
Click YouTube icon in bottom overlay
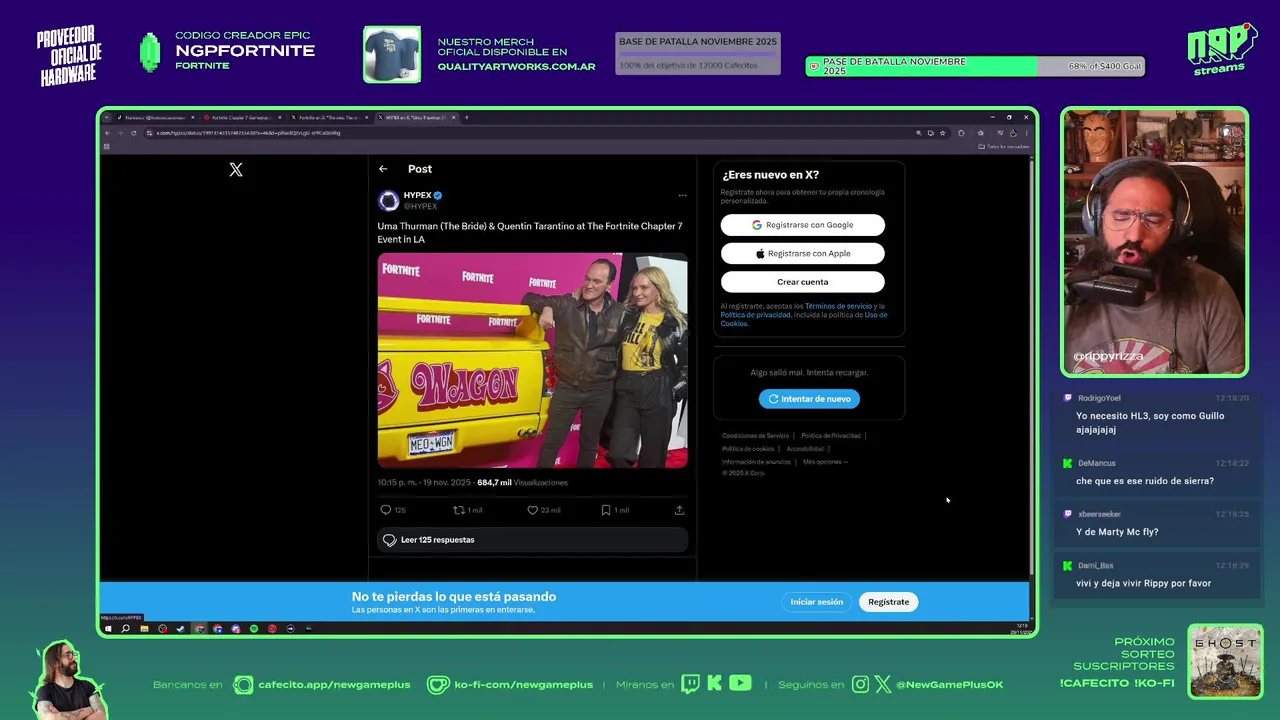click(740, 684)
